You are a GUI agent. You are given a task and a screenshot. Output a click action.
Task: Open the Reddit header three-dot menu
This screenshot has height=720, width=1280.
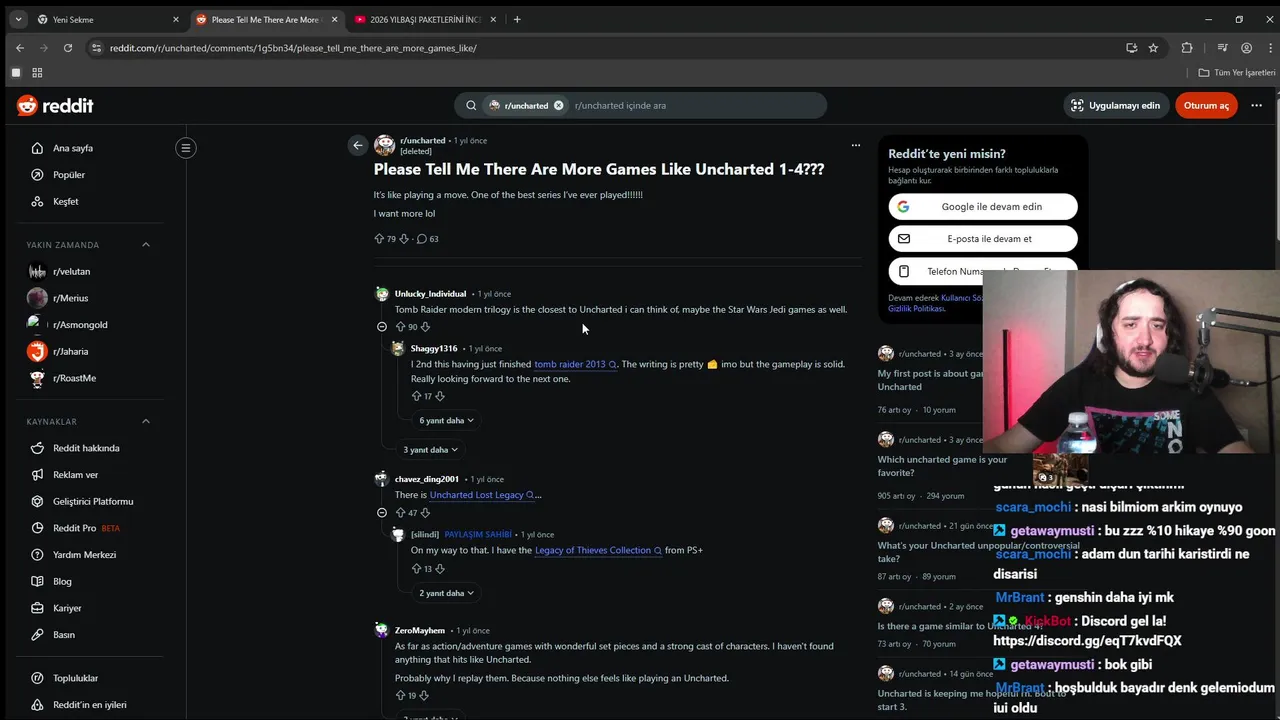[x=1256, y=105]
